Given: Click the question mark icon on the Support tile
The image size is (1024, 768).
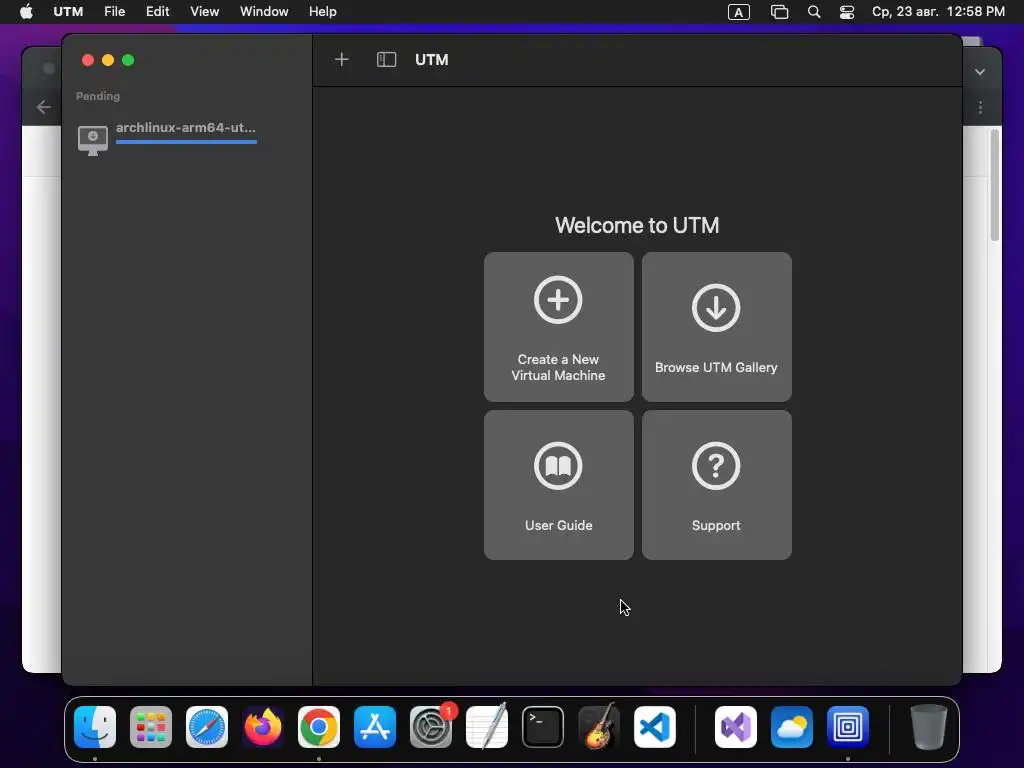Looking at the screenshot, I should (716, 466).
